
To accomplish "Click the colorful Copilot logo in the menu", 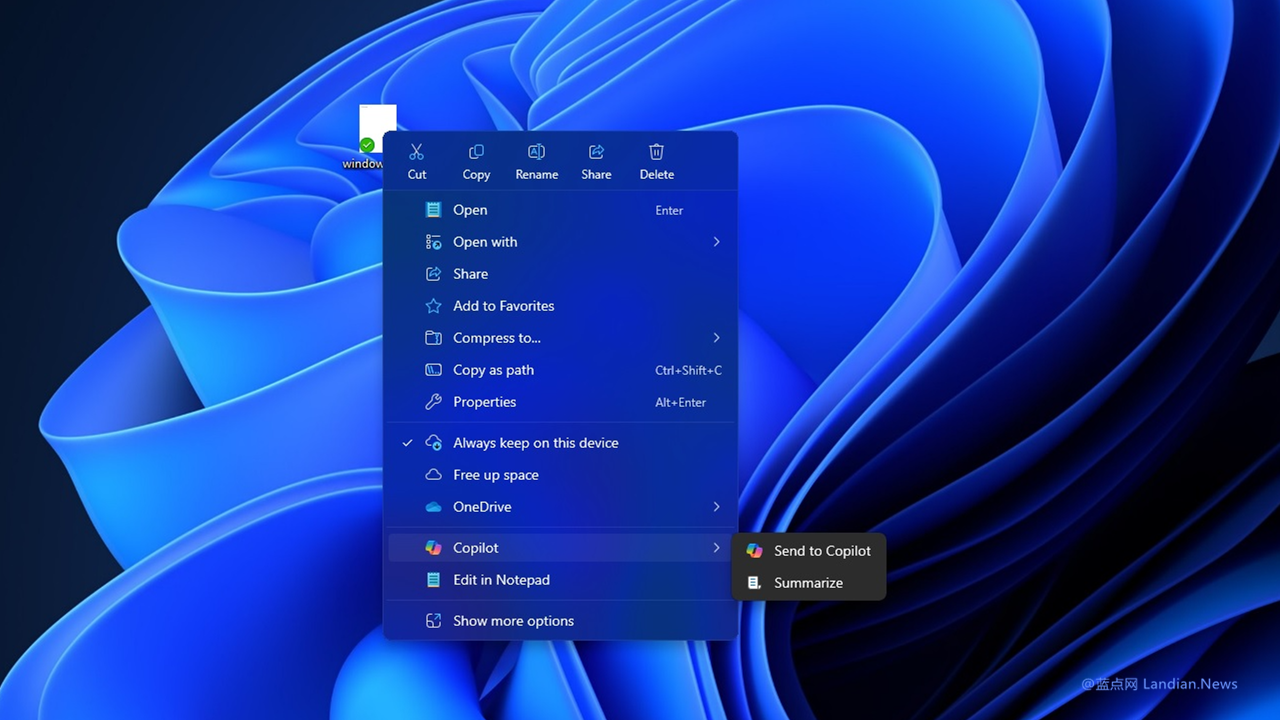I will [433, 548].
